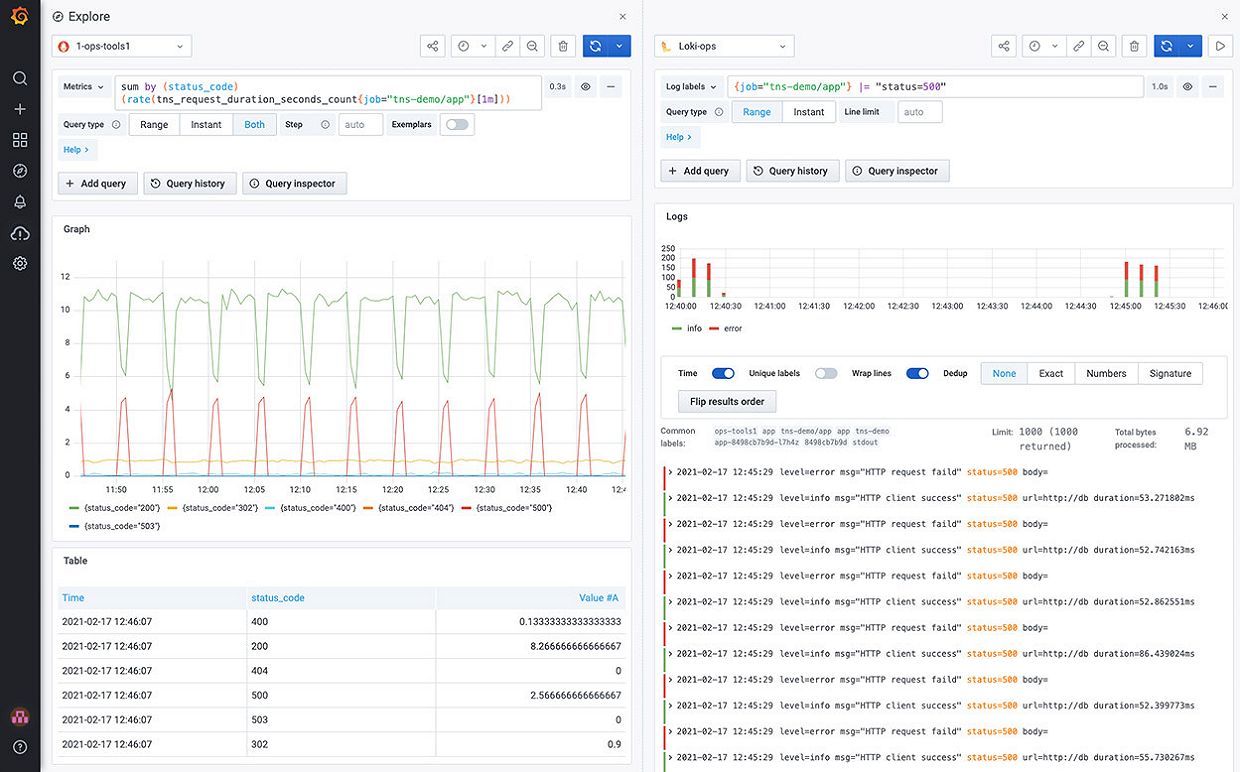Click Add query in the Loki panel
This screenshot has height=772, width=1240.
(700, 170)
